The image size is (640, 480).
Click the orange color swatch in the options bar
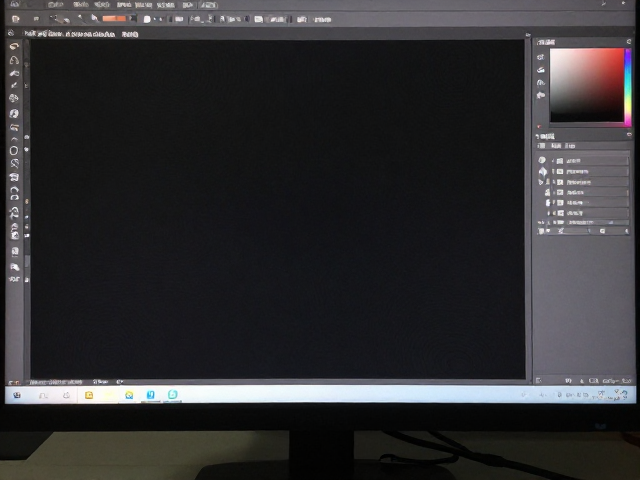[114, 18]
